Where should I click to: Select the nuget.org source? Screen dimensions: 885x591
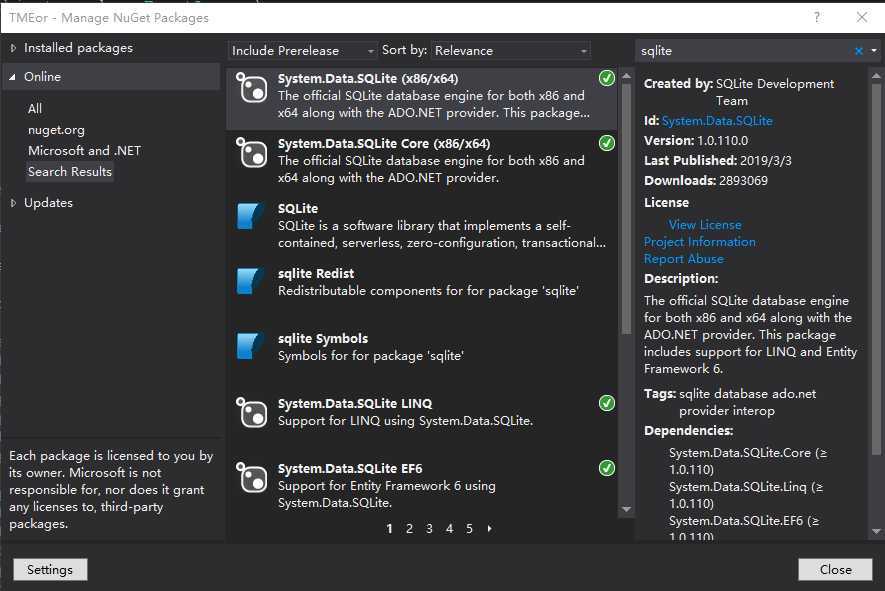click(56, 130)
